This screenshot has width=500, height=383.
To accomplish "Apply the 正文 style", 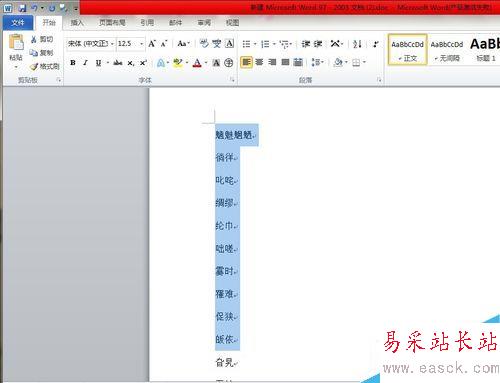I will pos(407,50).
